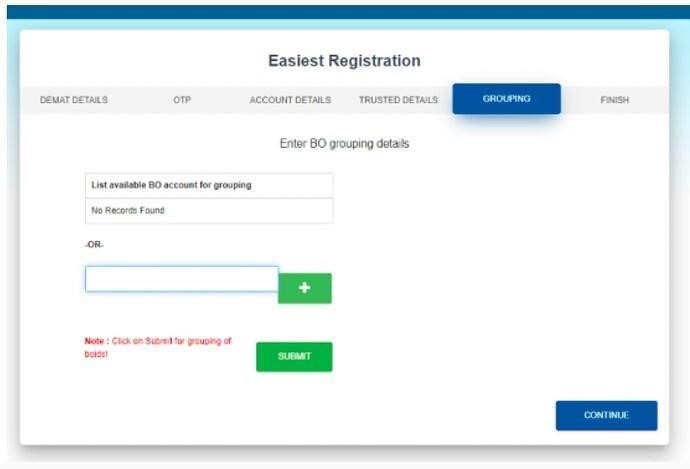Select the TRUSTED DETAILS tab
This screenshot has height=469, width=690.
click(x=398, y=100)
